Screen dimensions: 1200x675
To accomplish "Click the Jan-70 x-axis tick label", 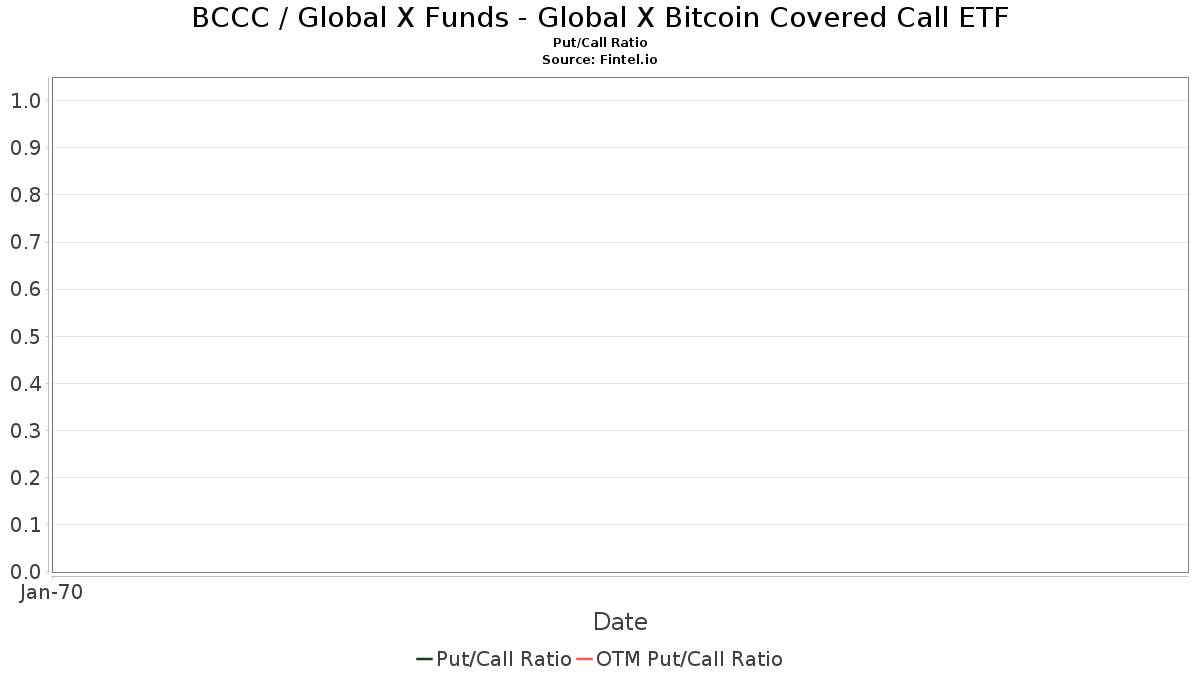I will tap(52, 592).
